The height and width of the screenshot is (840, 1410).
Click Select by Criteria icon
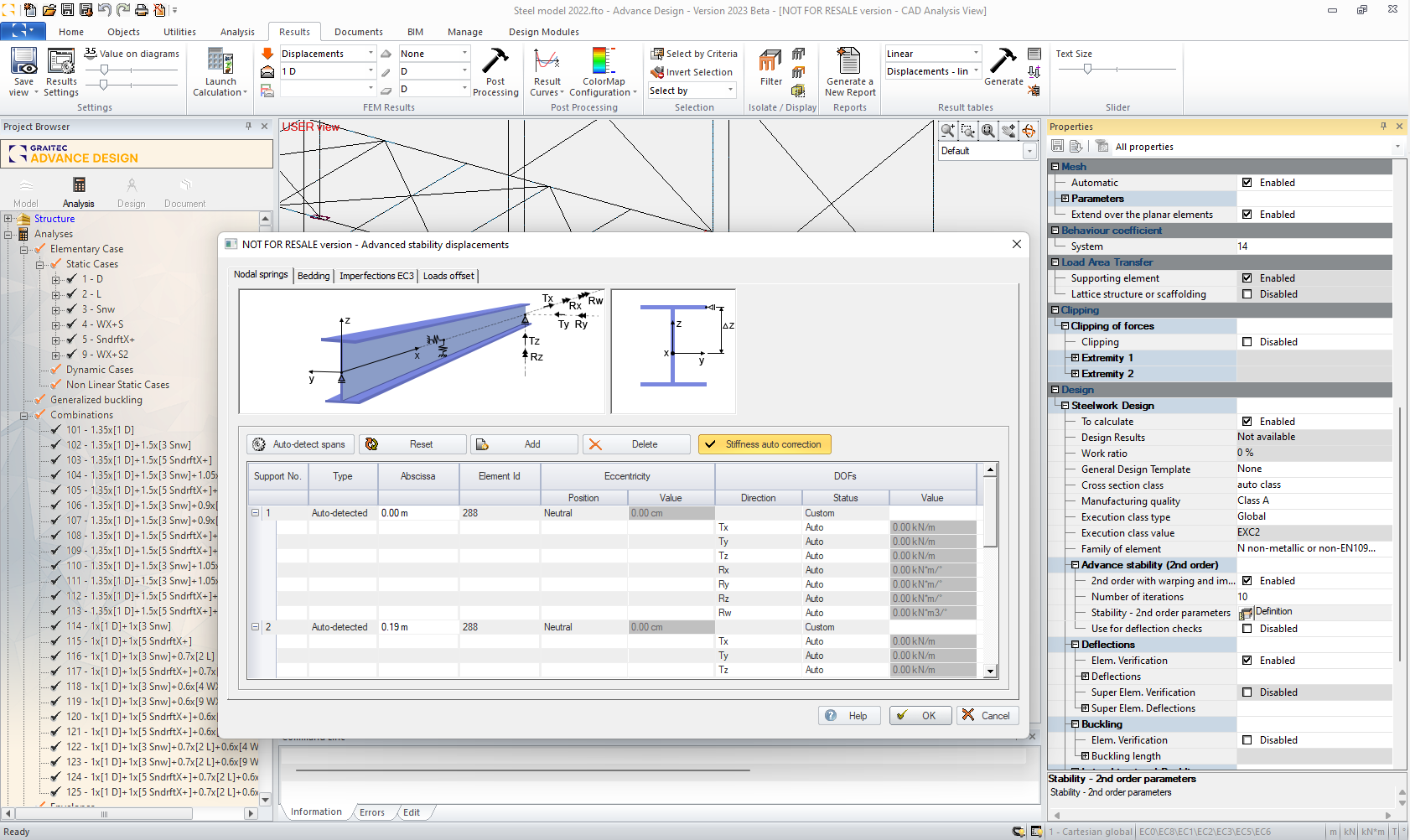[x=658, y=54]
